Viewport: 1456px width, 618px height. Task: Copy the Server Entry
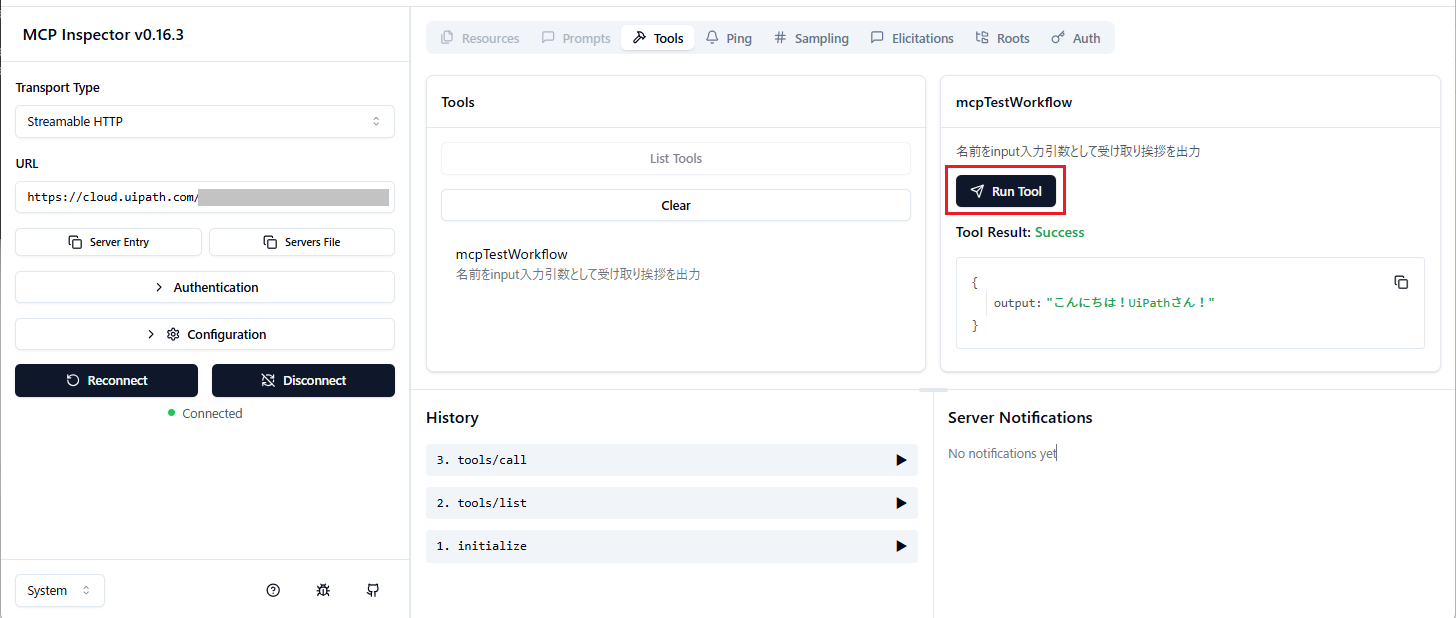click(x=108, y=242)
